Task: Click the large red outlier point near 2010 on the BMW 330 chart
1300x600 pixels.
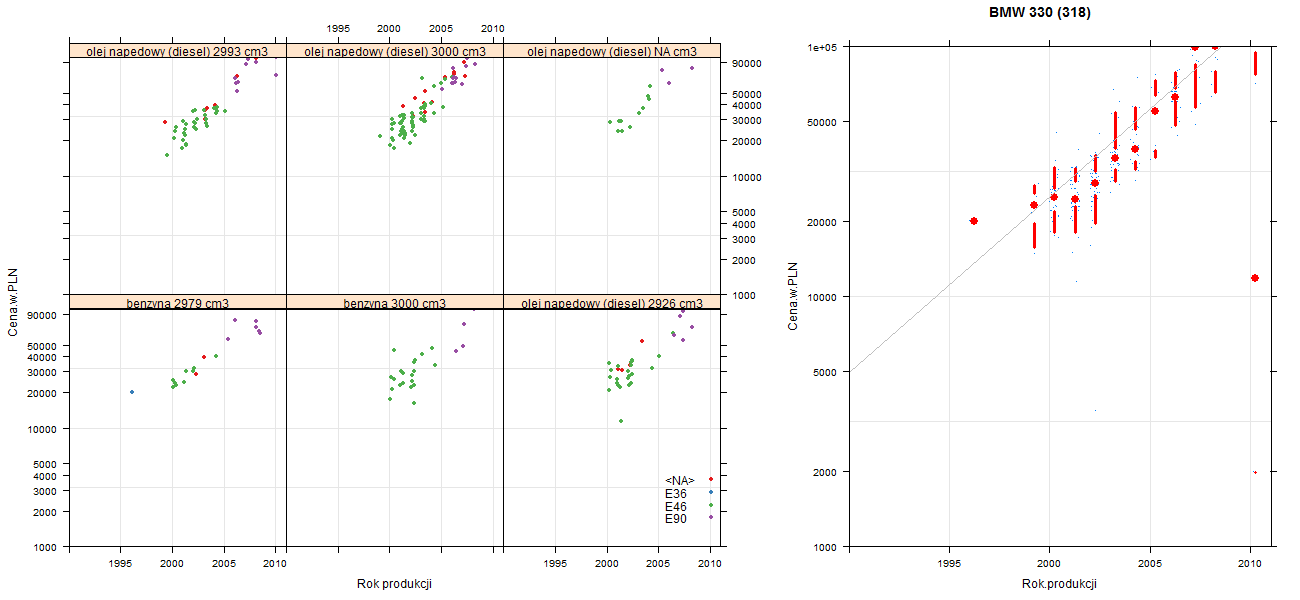Action: click(x=1255, y=278)
